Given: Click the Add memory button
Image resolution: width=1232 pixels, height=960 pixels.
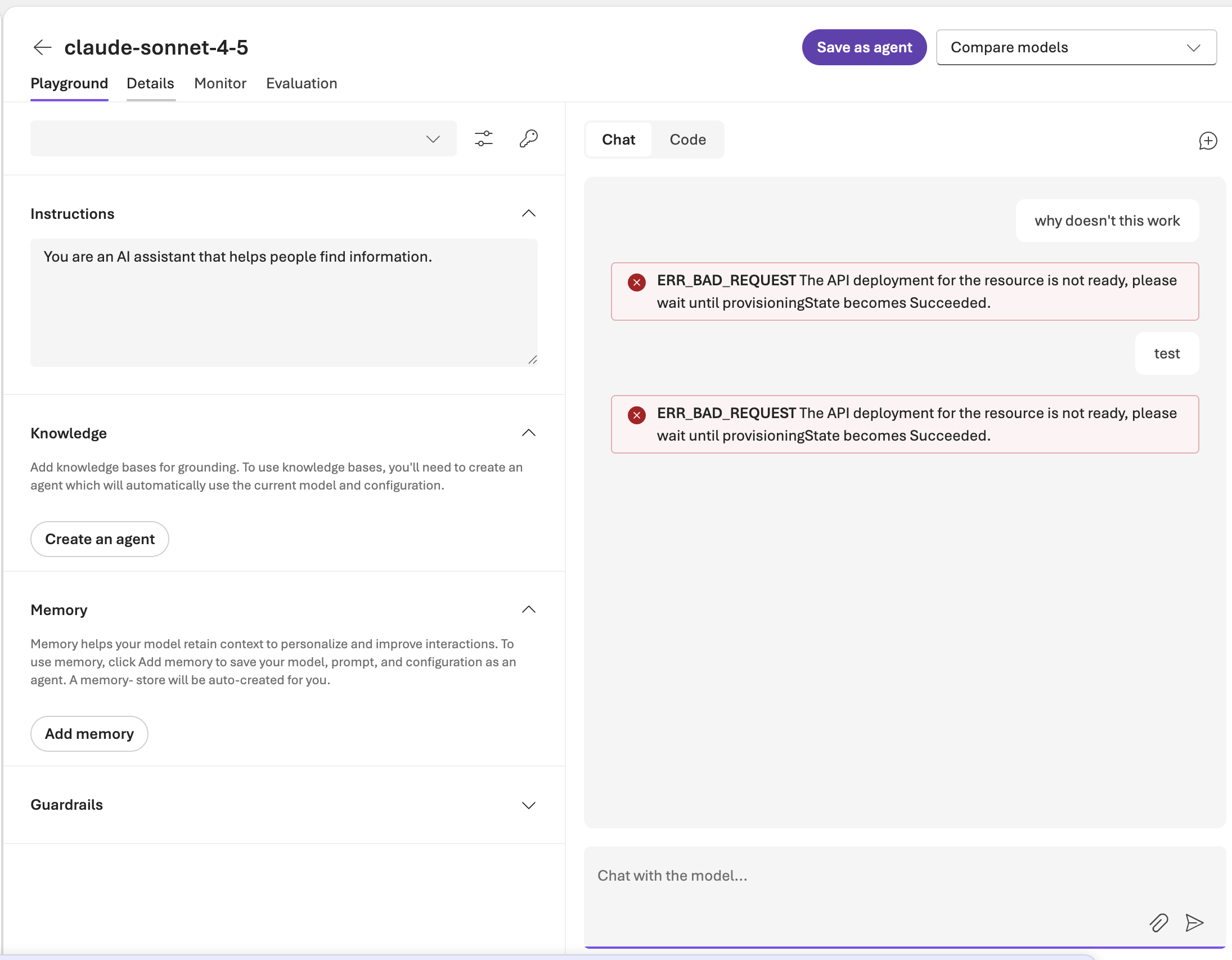Looking at the screenshot, I should click(x=89, y=734).
